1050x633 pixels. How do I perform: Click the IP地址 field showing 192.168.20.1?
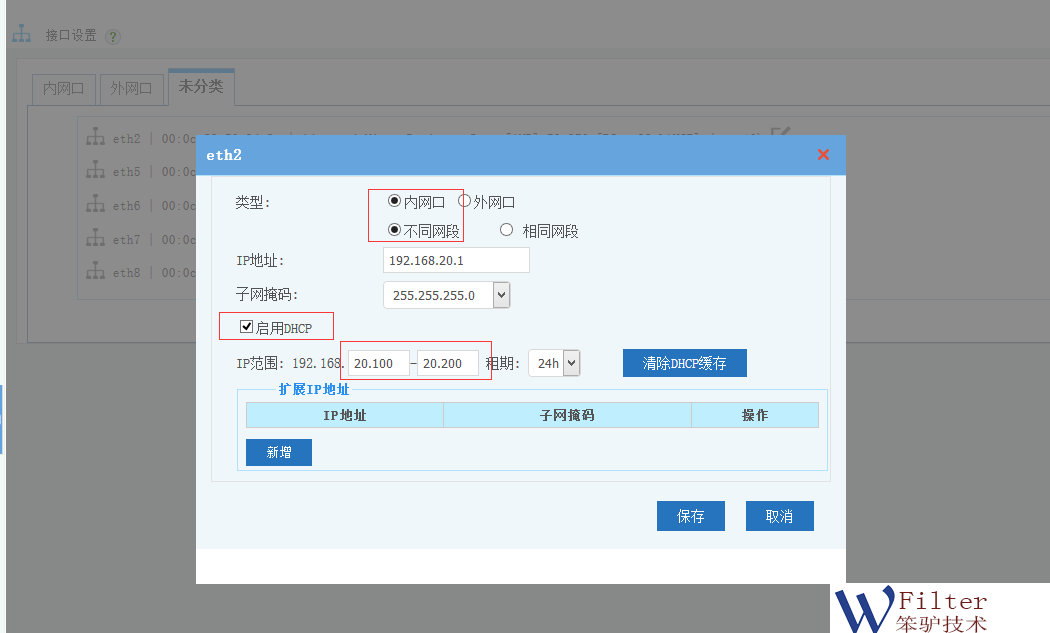455,260
